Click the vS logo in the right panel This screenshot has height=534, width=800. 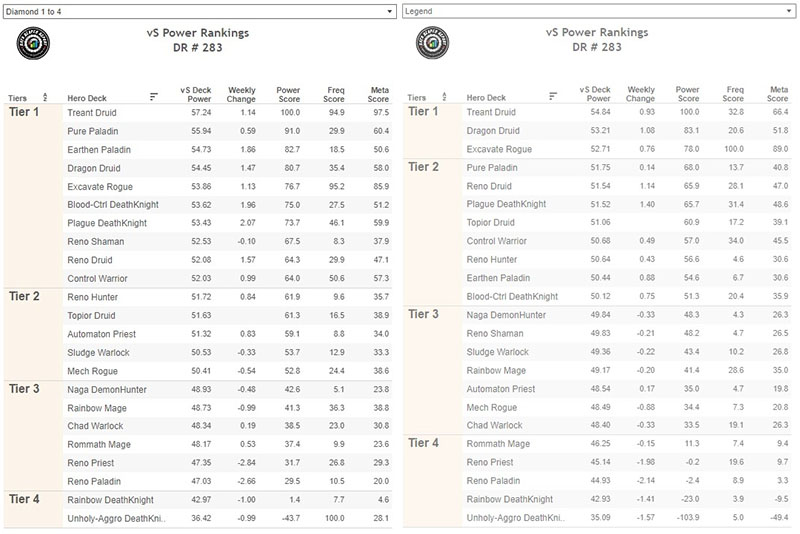[433, 43]
